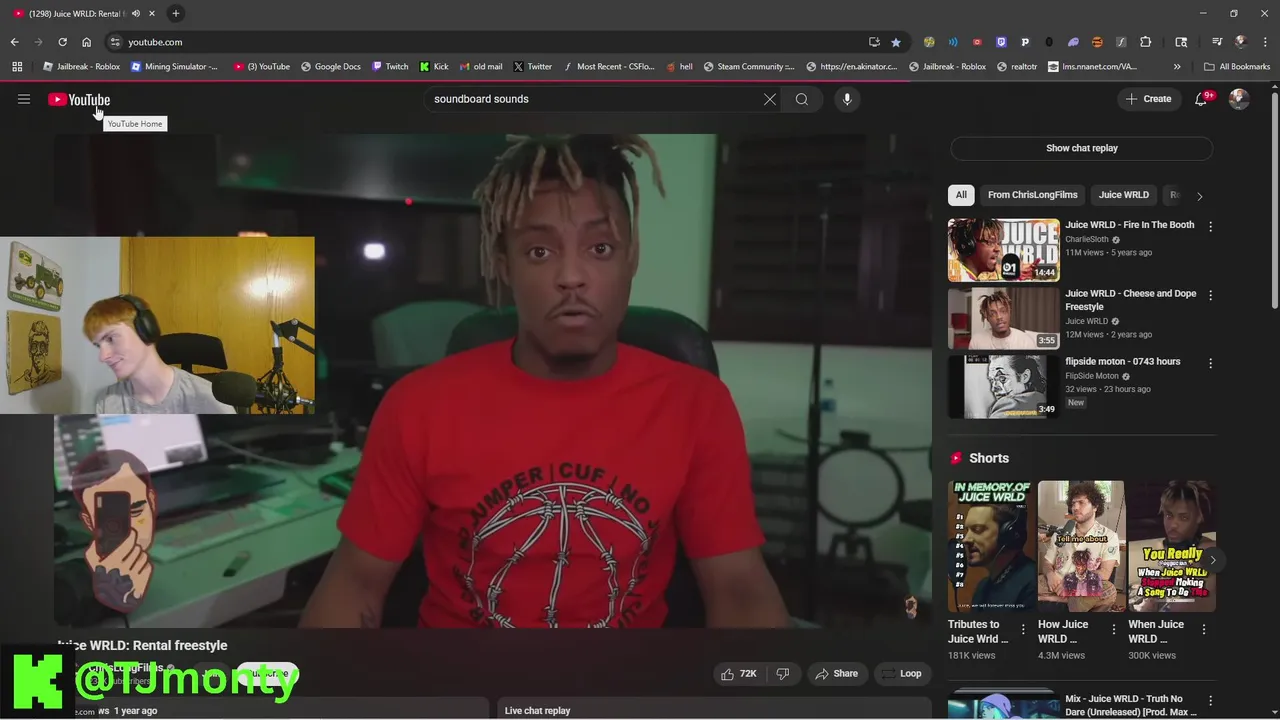Image resolution: width=1280 pixels, height=720 pixels.
Task: Clear the search box with X
Action: pos(769,99)
